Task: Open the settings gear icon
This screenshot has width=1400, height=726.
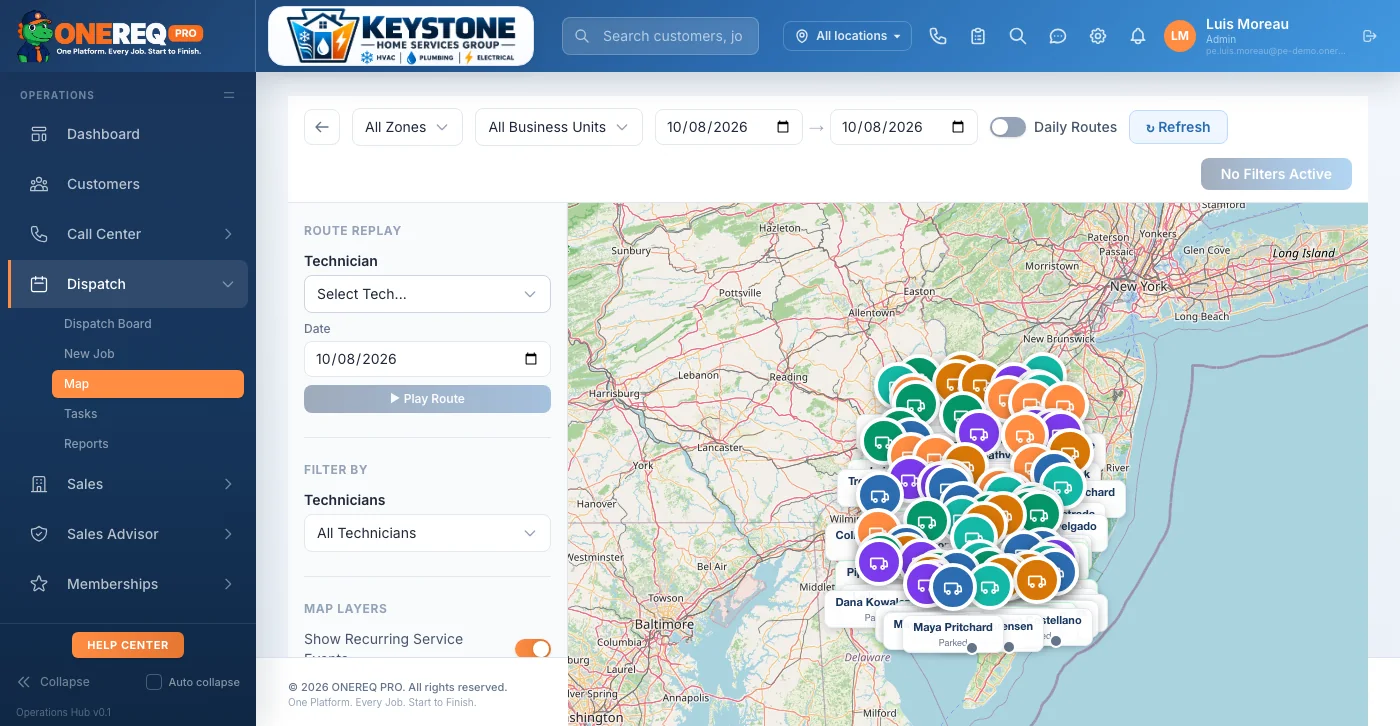Action: click(1098, 36)
